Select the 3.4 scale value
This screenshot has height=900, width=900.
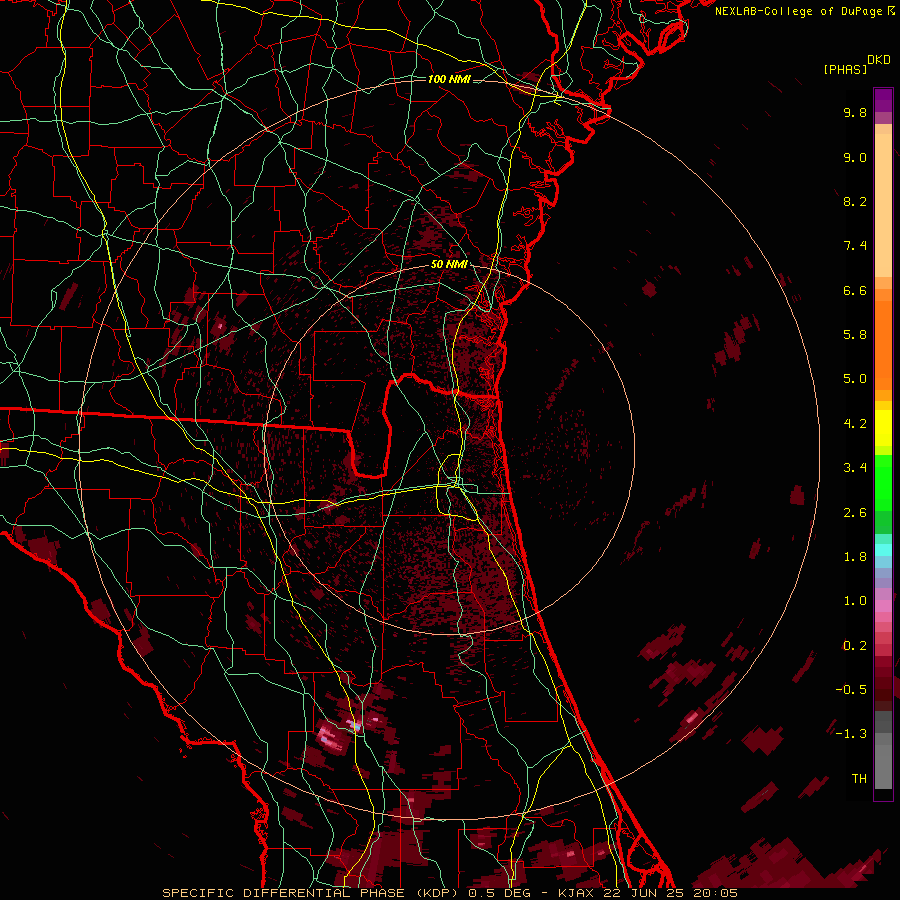(x=855, y=468)
